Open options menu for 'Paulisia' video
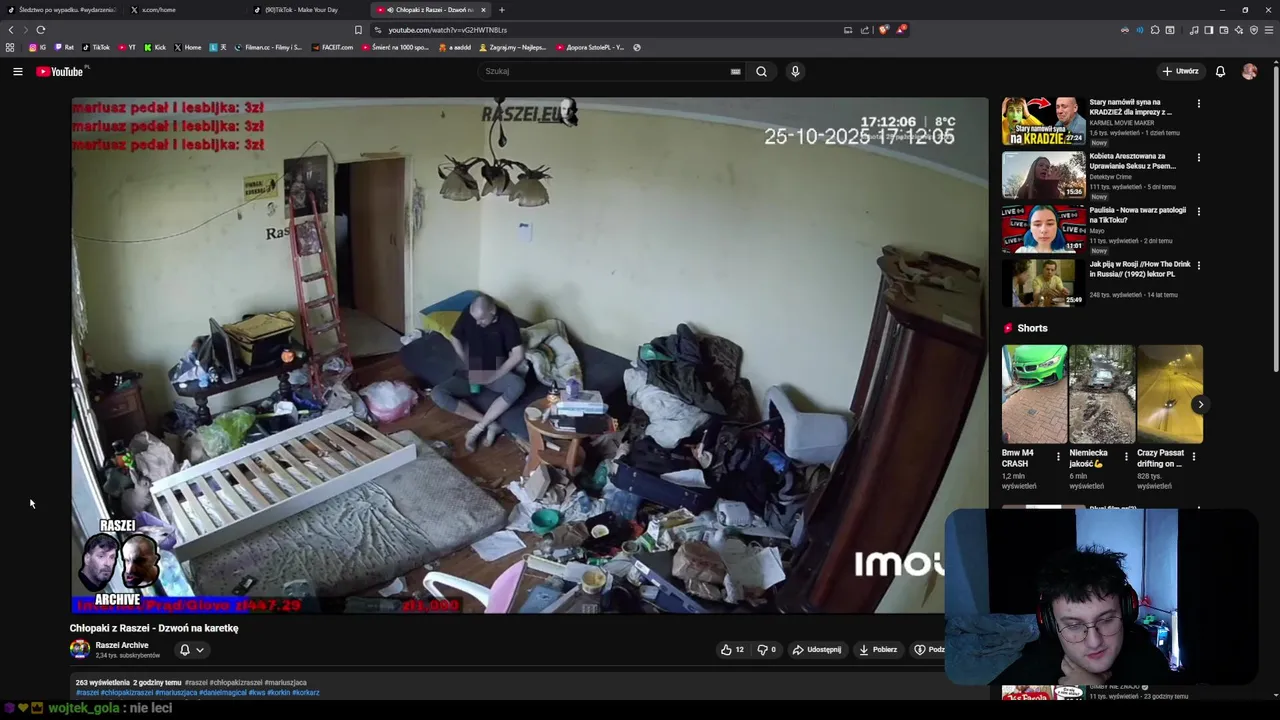The width and height of the screenshot is (1280, 720). coord(1199,211)
